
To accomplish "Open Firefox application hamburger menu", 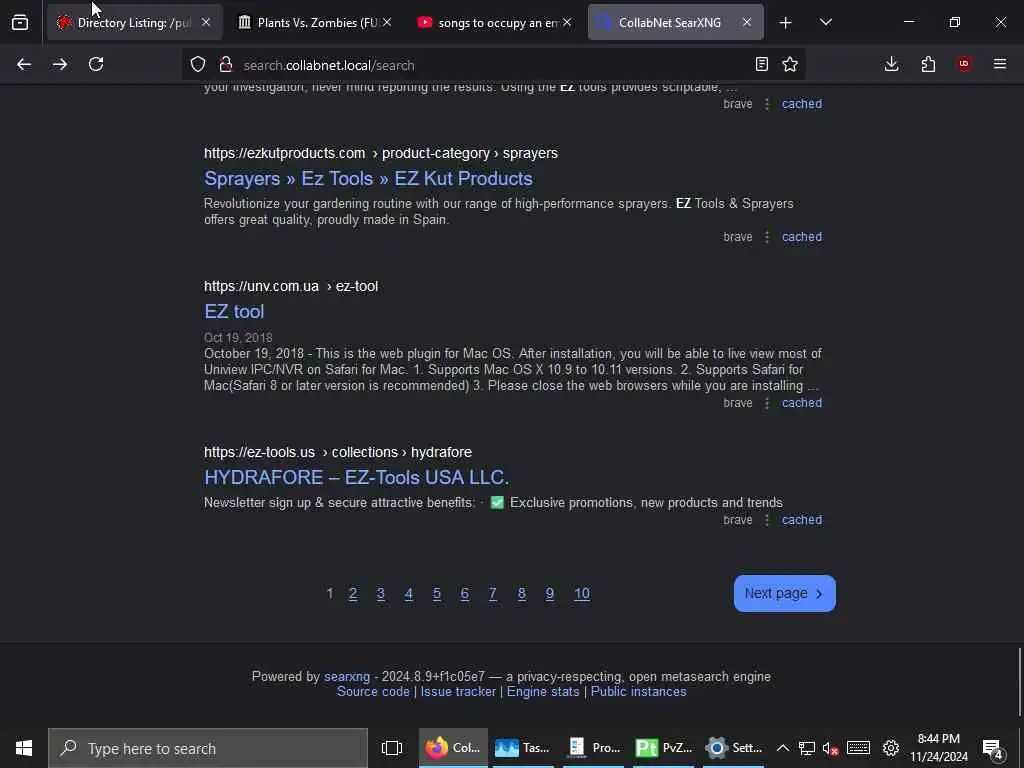I will (x=1000, y=64).
